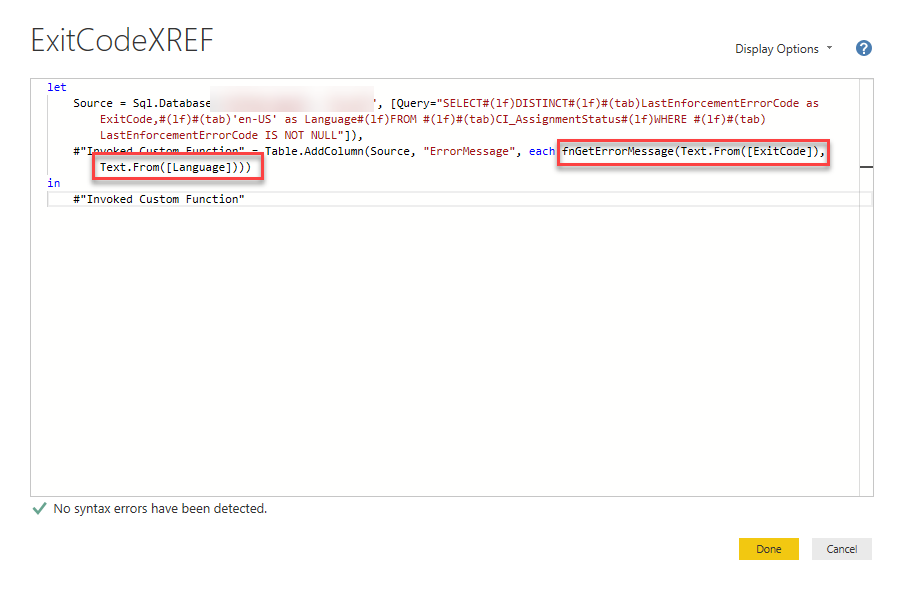Click the Table.AddColumn function call
The height and width of the screenshot is (590, 902).
coord(315,151)
